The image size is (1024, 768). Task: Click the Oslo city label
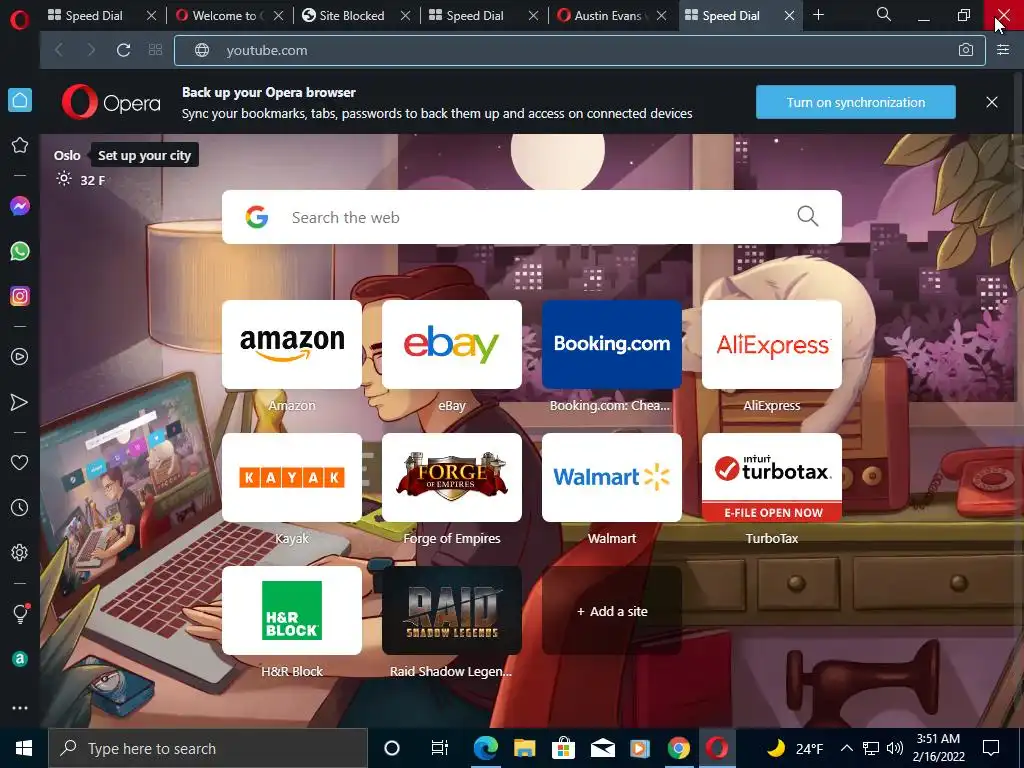click(x=67, y=155)
